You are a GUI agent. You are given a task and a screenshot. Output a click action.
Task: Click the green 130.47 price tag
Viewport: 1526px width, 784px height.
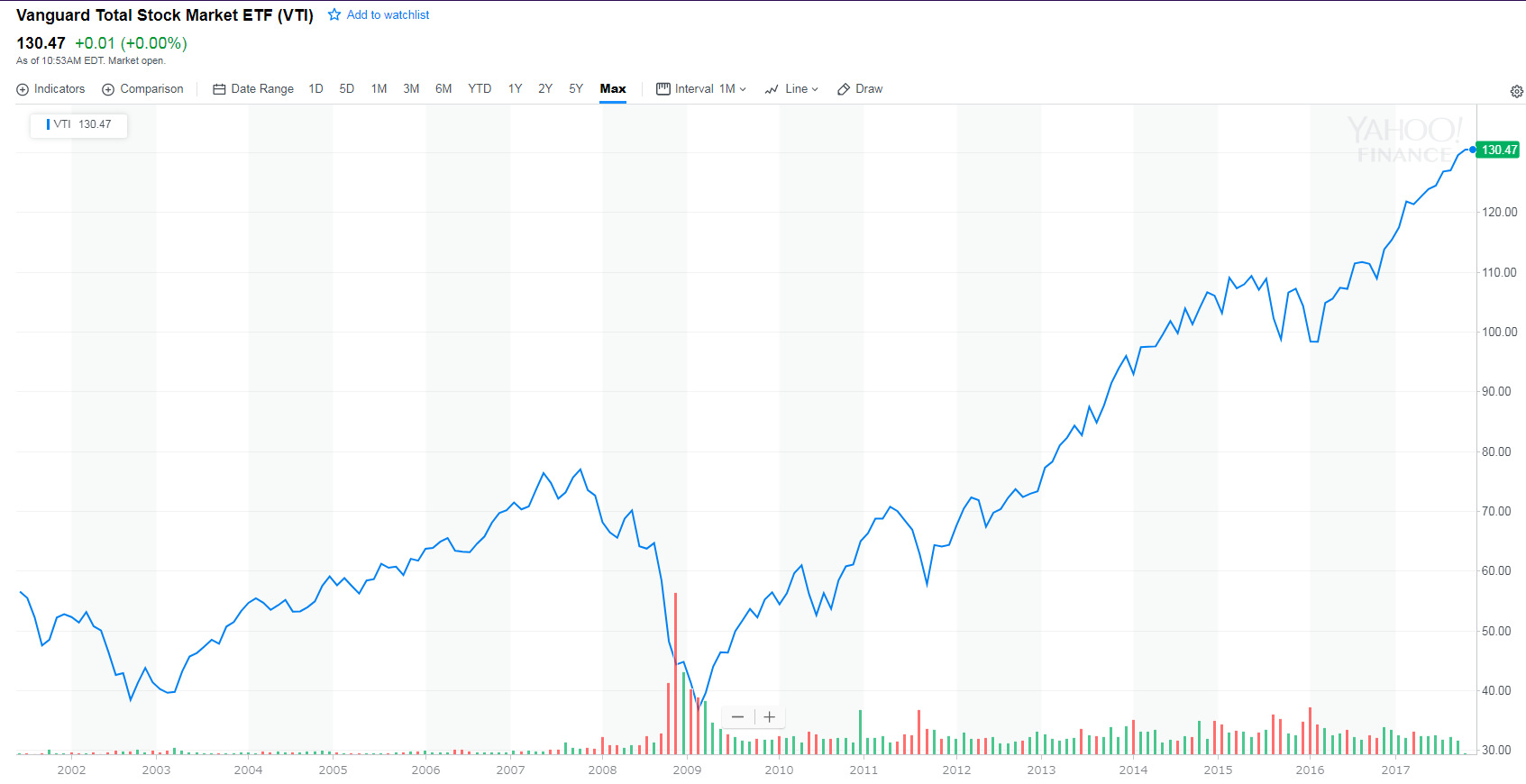point(1499,150)
